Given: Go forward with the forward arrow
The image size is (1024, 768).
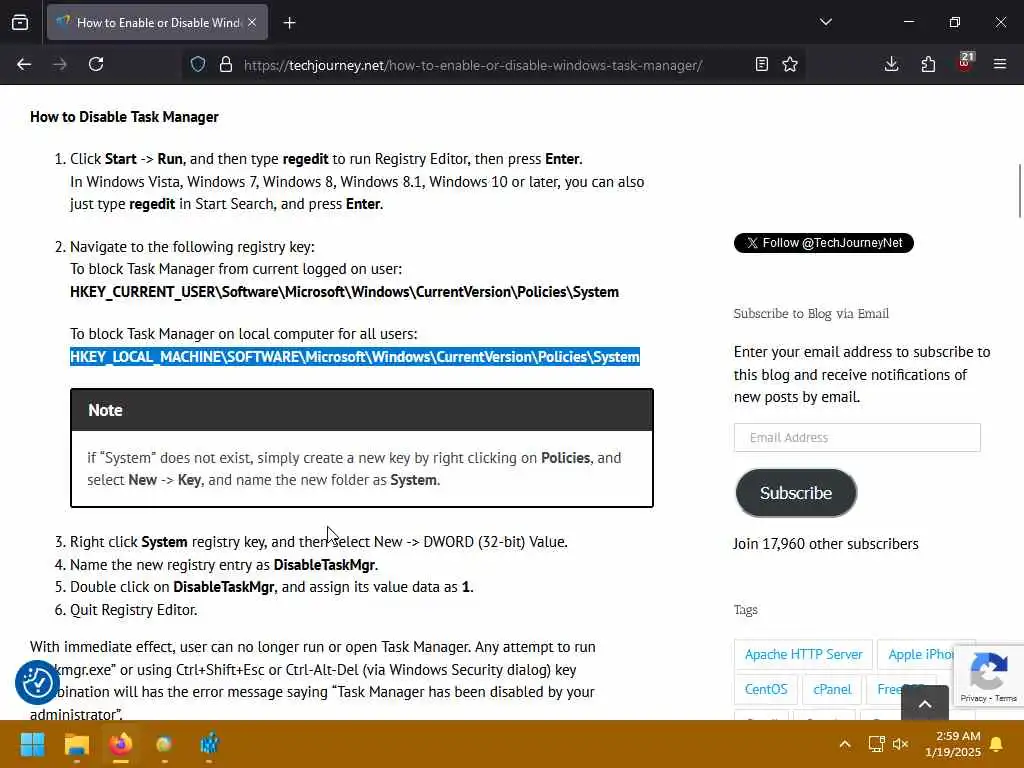Looking at the screenshot, I should [60, 64].
